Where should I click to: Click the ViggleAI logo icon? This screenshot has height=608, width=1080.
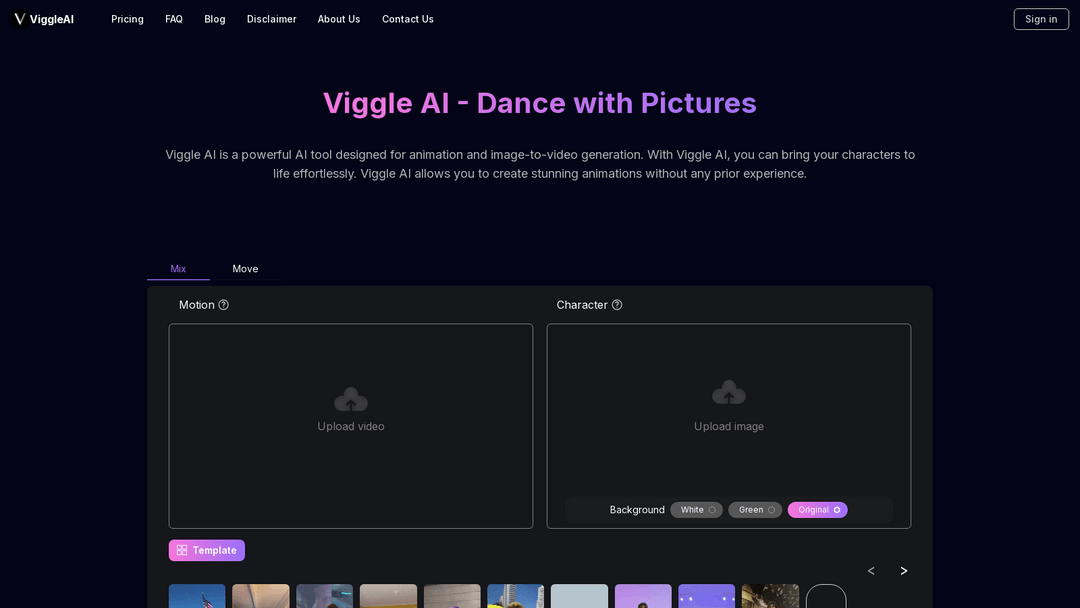click(17, 18)
